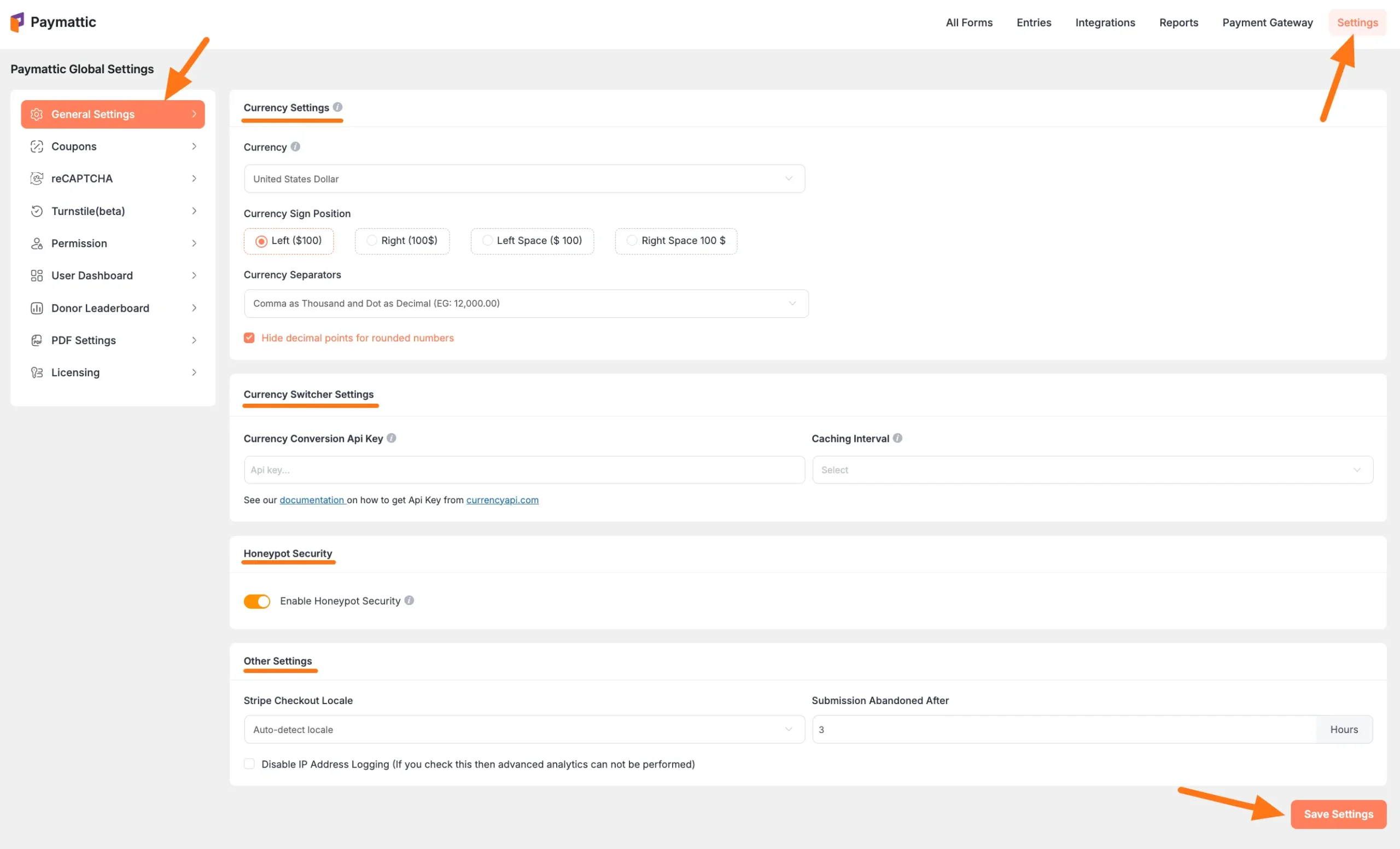Click the Coupons sidebar icon

(36, 147)
